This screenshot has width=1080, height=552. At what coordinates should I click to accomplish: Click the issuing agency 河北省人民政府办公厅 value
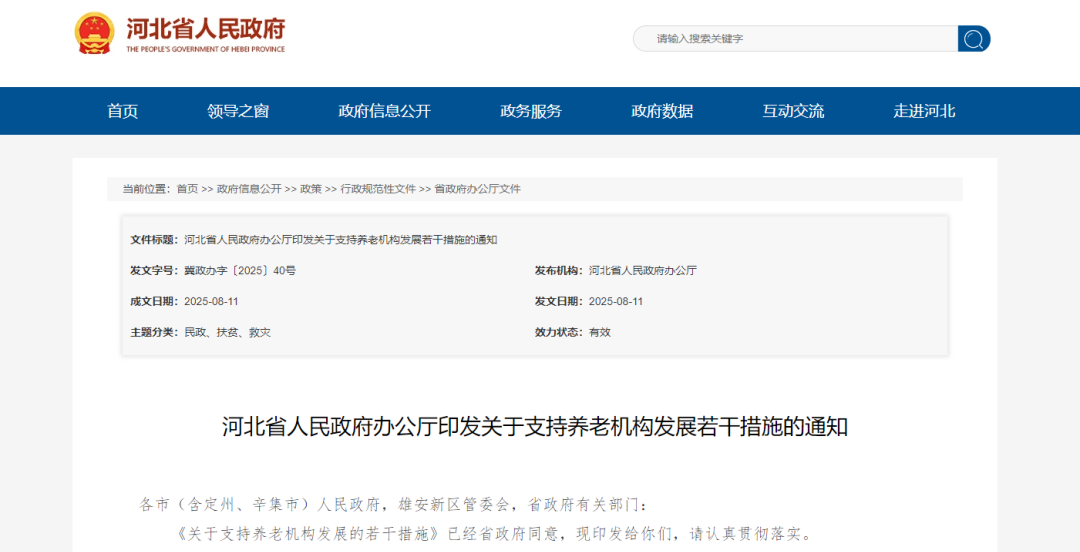643,271
